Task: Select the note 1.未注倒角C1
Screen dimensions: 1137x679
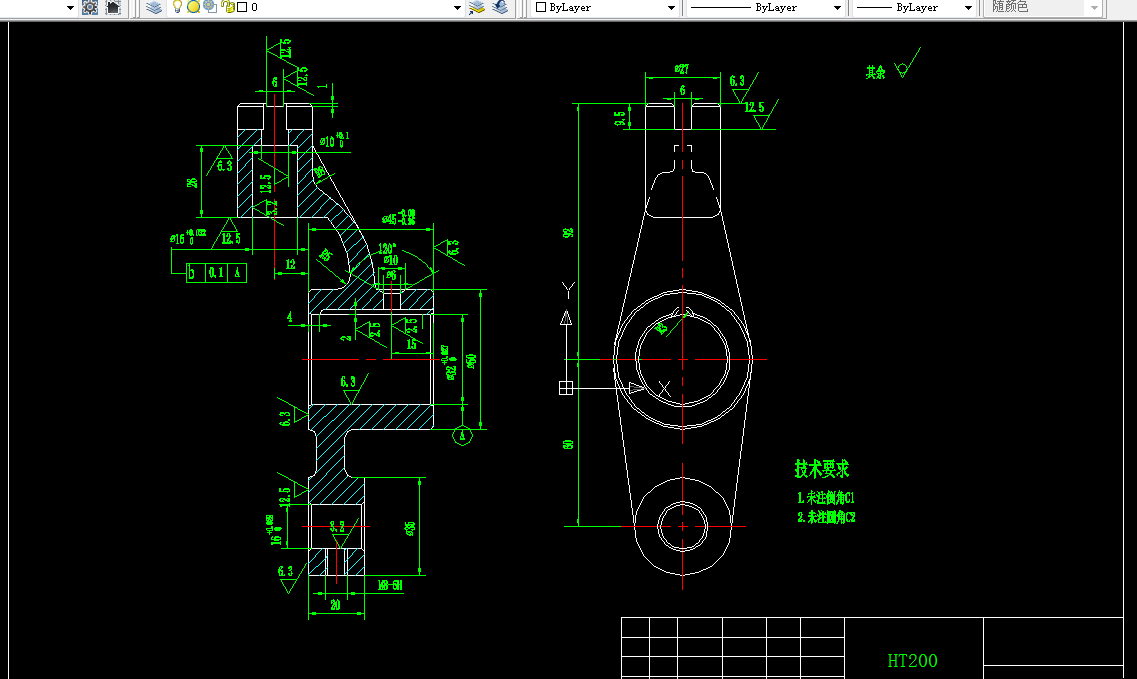Action: click(x=826, y=498)
